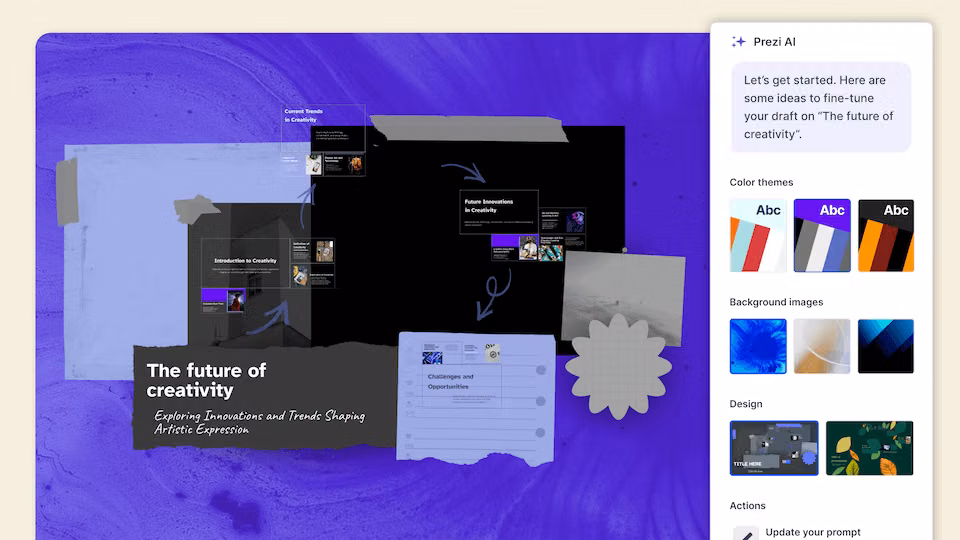Select the title 'The future of creativity'
Image resolution: width=960 pixels, height=540 pixels.
207,380
